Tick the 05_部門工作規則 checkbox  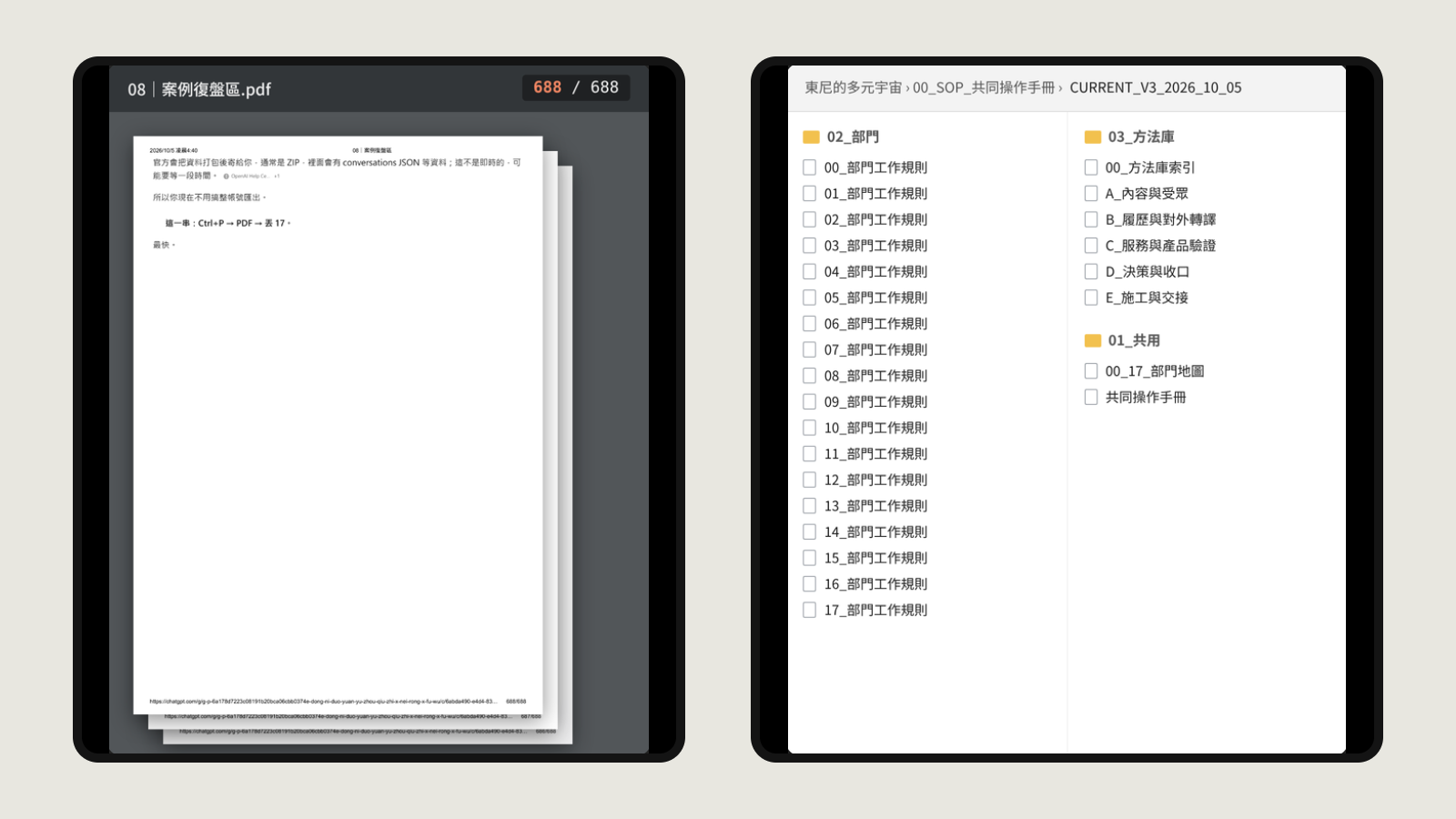click(809, 298)
